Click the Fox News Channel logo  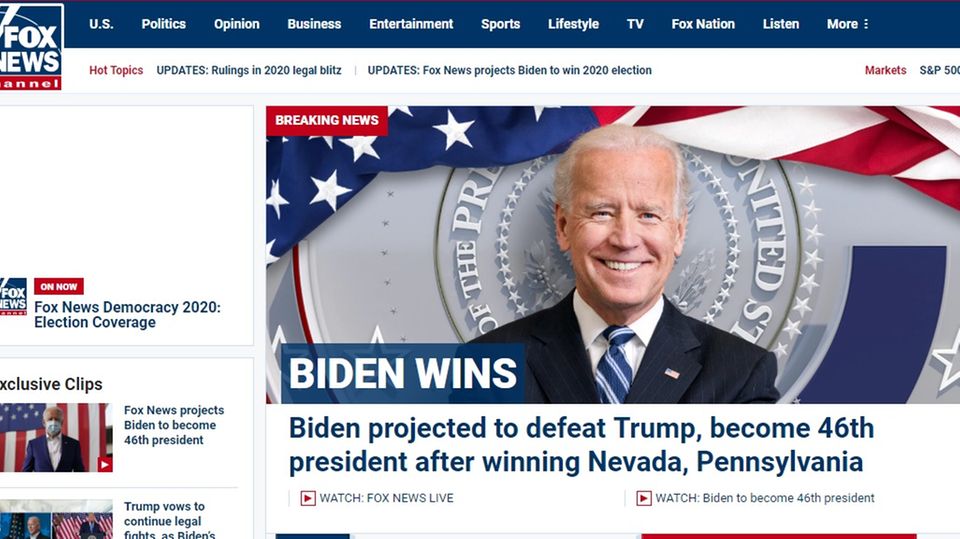pyautogui.click(x=31, y=47)
